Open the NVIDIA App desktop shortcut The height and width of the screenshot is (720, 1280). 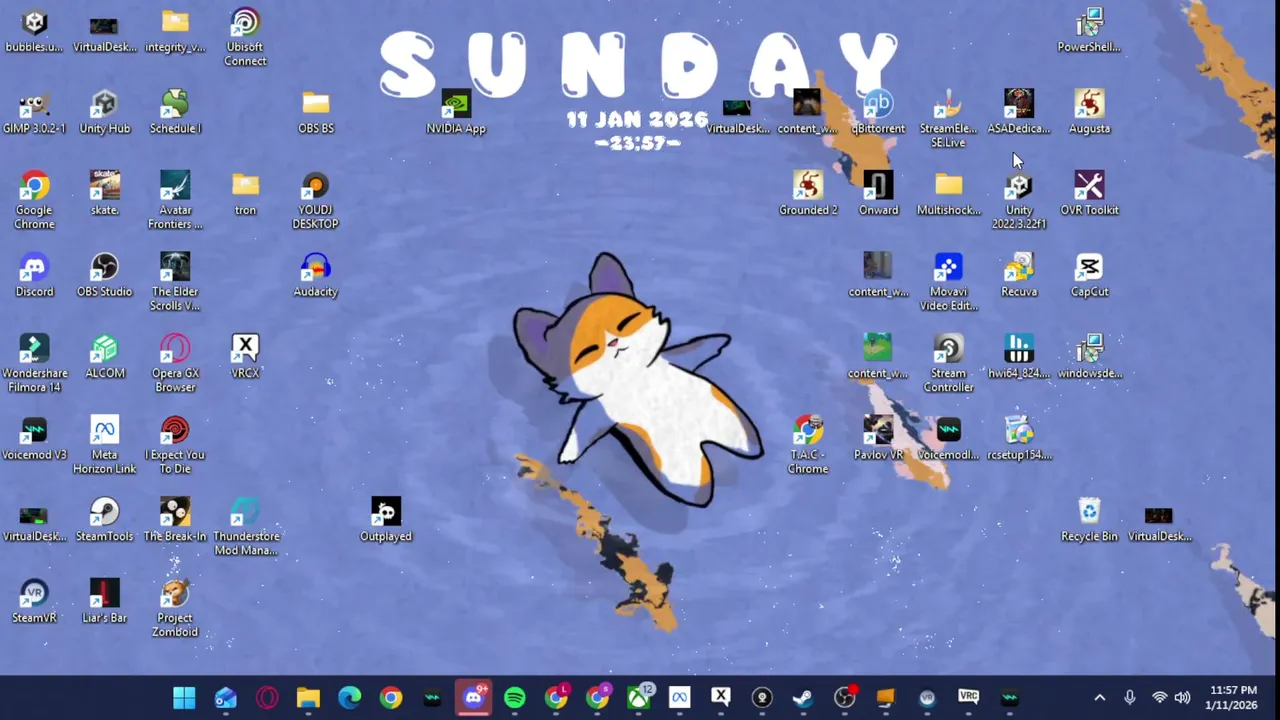point(456,112)
